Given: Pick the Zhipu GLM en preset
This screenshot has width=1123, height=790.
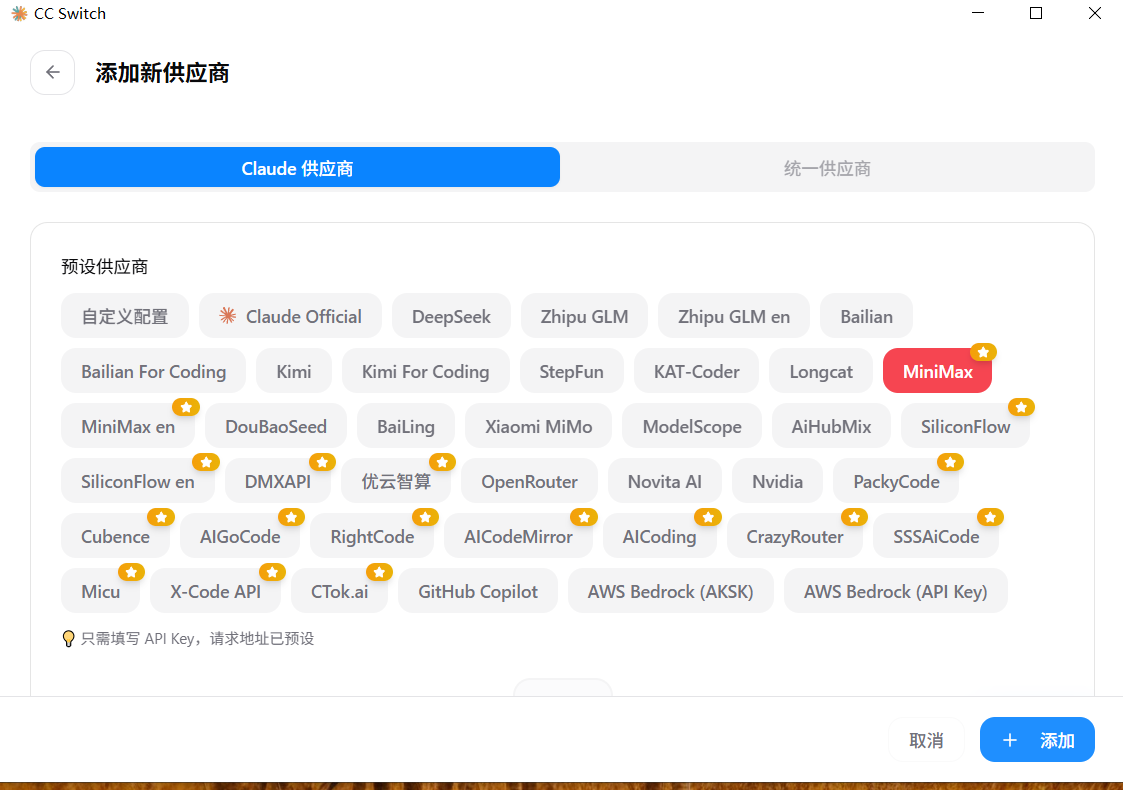Looking at the screenshot, I should (x=734, y=316).
